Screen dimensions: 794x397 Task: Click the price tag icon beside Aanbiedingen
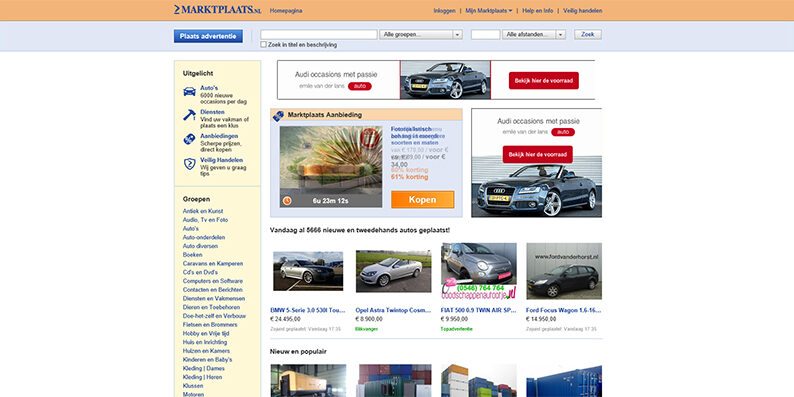tap(189, 139)
